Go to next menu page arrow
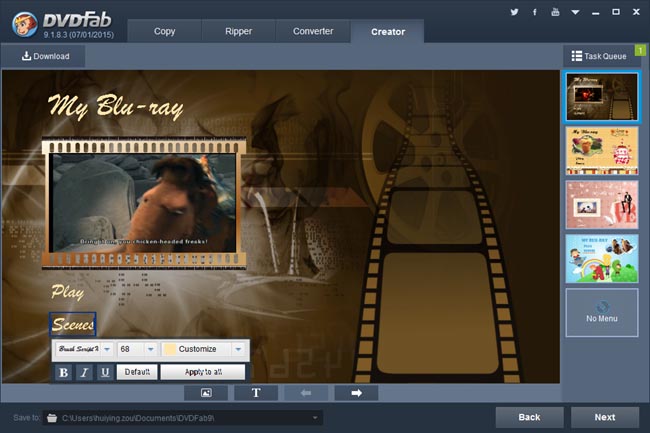This screenshot has width=650, height=433. [356, 393]
